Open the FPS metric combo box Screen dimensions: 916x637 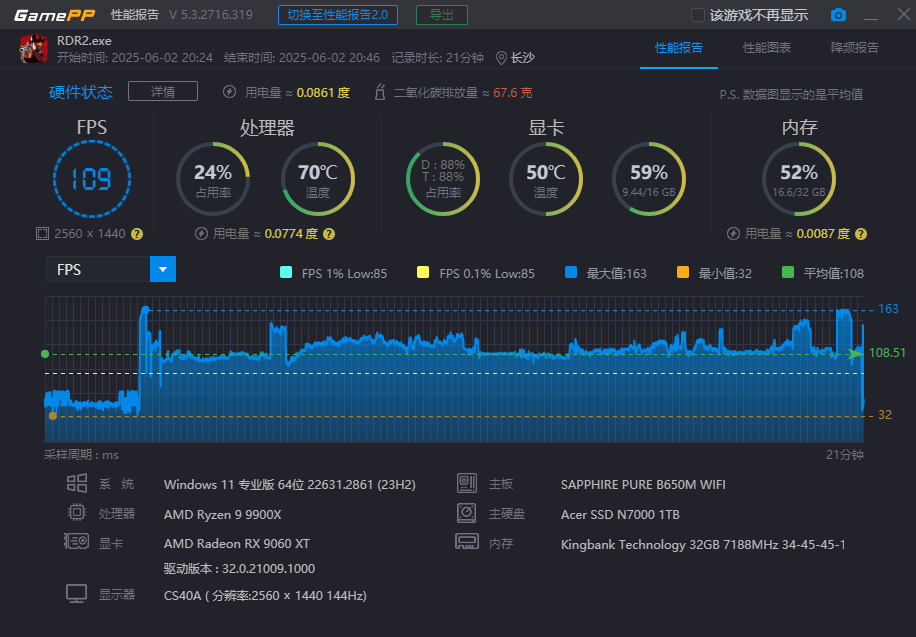click(111, 269)
